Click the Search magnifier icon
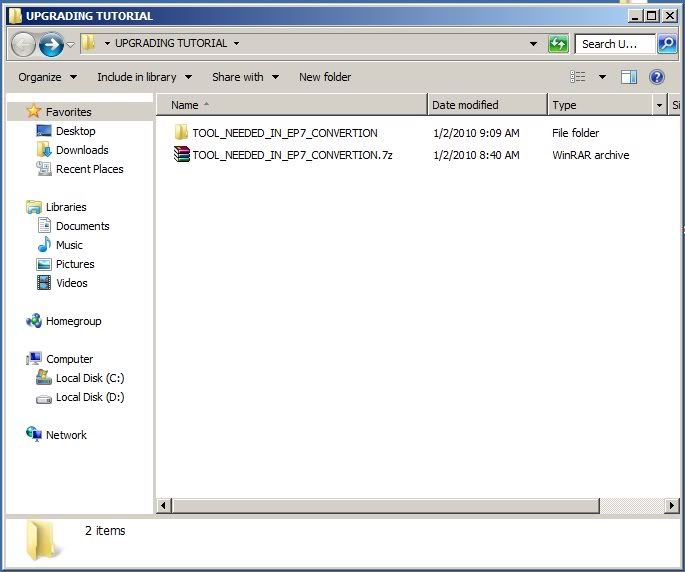Image resolution: width=685 pixels, height=572 pixels. [x=667, y=44]
